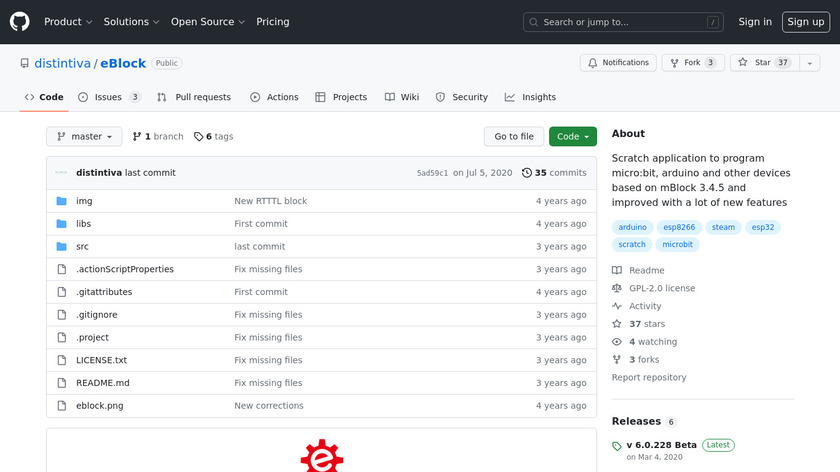
Task: Toggle Star on this repository
Action: tap(754, 63)
